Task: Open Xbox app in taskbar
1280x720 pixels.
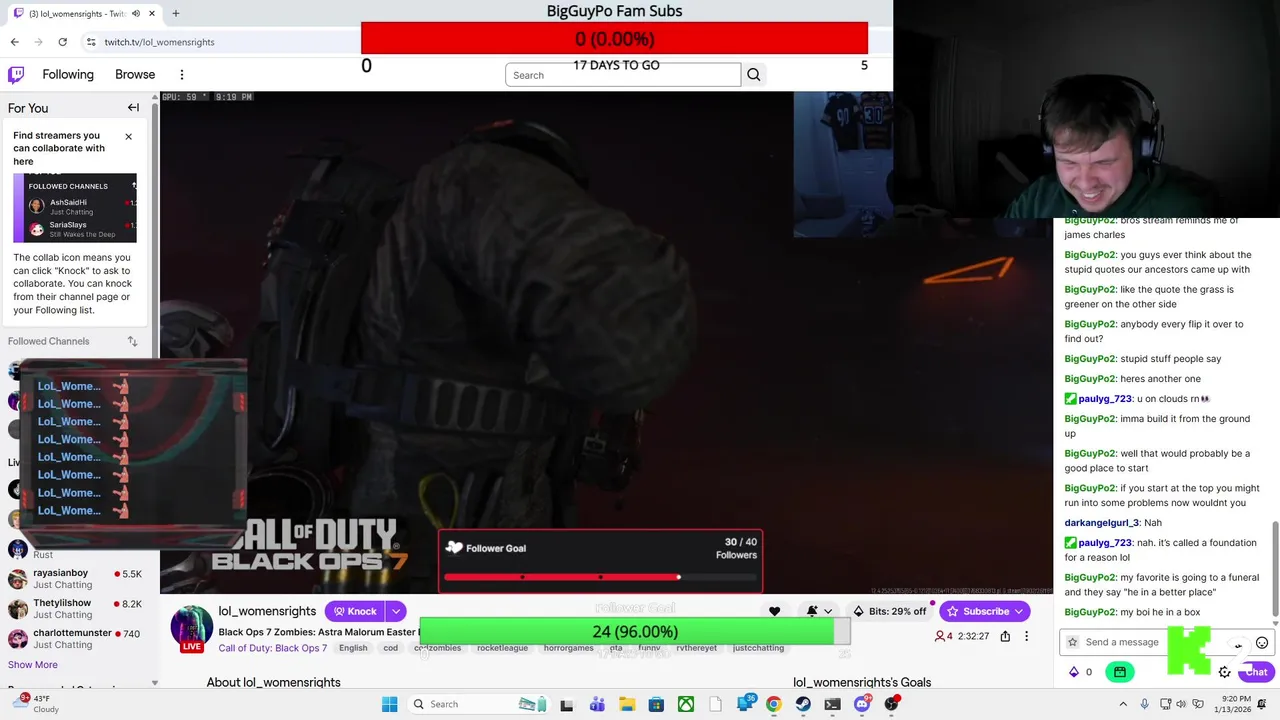Action: (x=686, y=704)
